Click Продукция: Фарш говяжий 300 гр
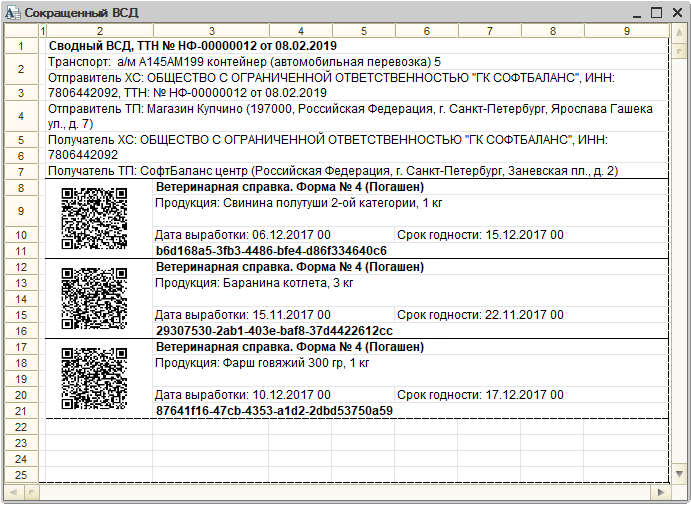Screen dimensions: 691x505 click(x=262, y=363)
